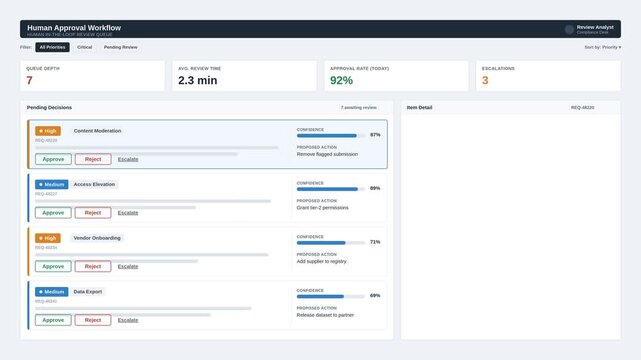Click the Medium badge on Data Export
The width and height of the screenshot is (641, 360).
pyautogui.click(x=52, y=292)
